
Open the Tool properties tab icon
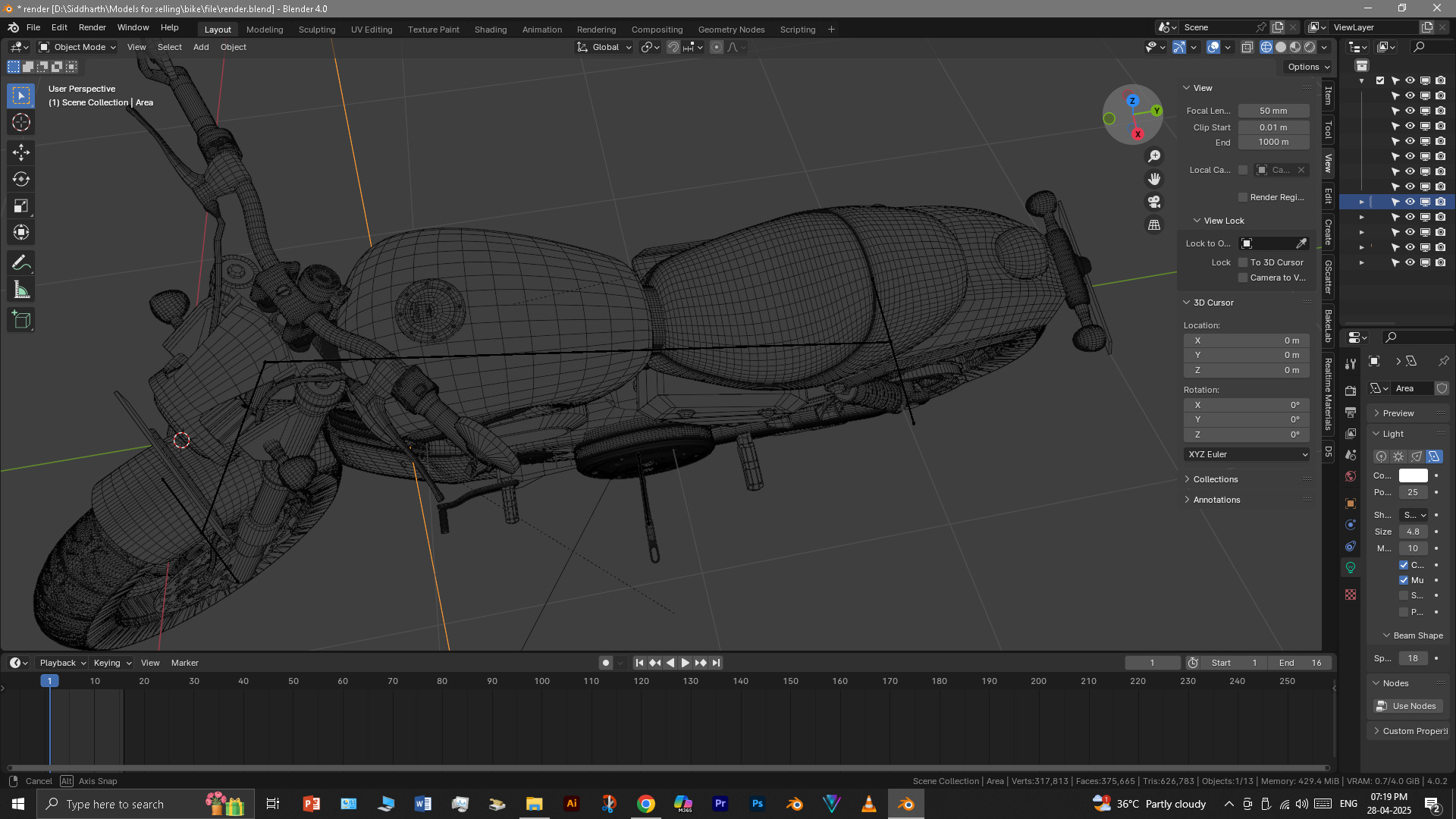click(1351, 364)
